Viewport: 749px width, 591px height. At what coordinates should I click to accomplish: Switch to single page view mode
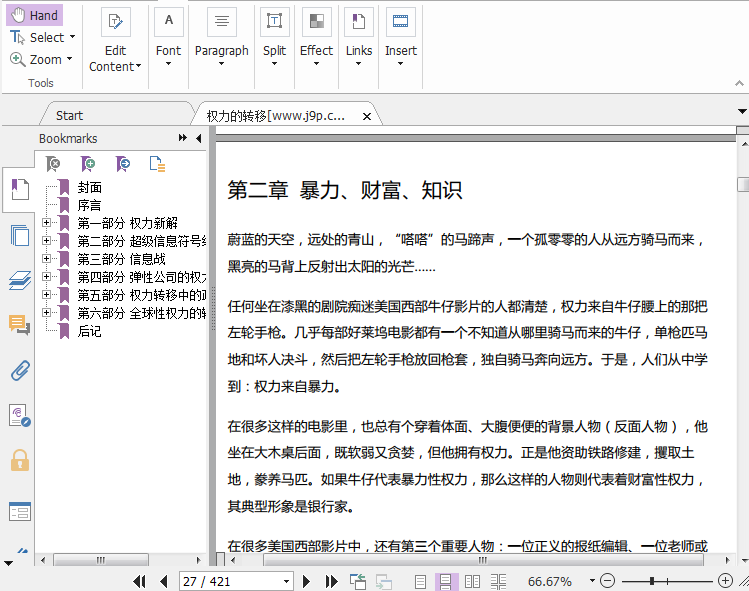[x=421, y=581]
